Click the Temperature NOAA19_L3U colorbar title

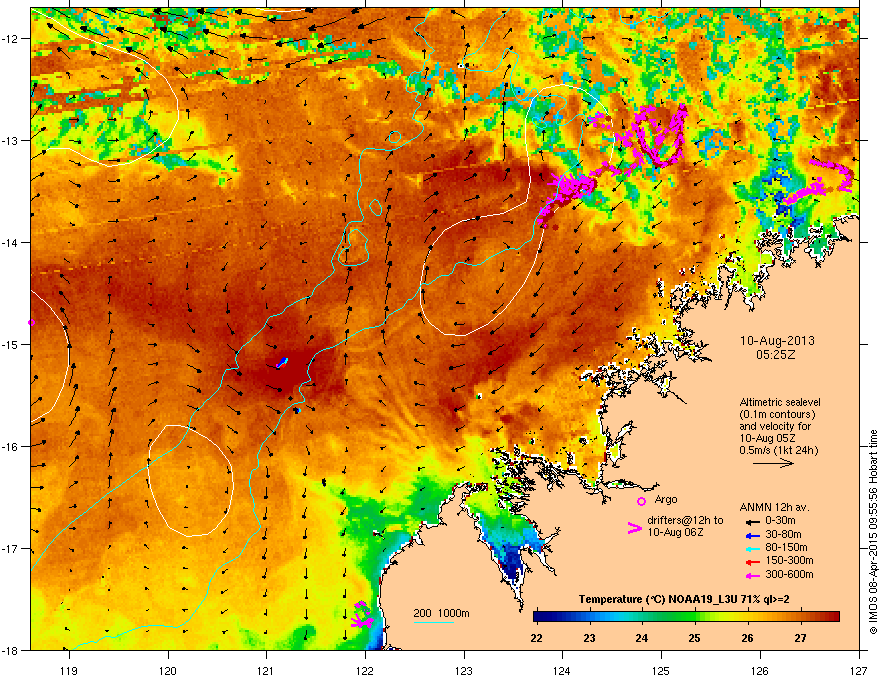(x=684, y=599)
